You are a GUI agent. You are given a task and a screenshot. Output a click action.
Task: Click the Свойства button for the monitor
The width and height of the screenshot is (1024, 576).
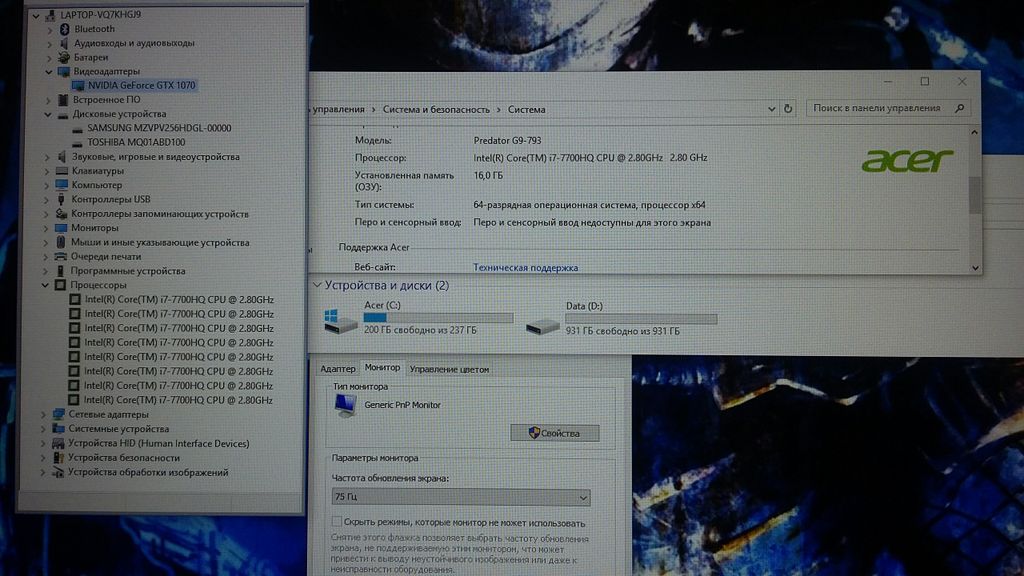pyautogui.click(x=554, y=433)
